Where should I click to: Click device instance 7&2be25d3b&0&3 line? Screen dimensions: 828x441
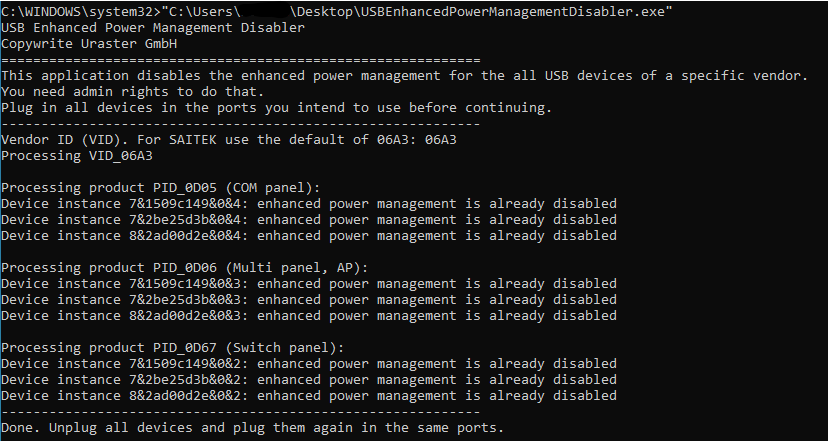pyautogui.click(x=309, y=299)
